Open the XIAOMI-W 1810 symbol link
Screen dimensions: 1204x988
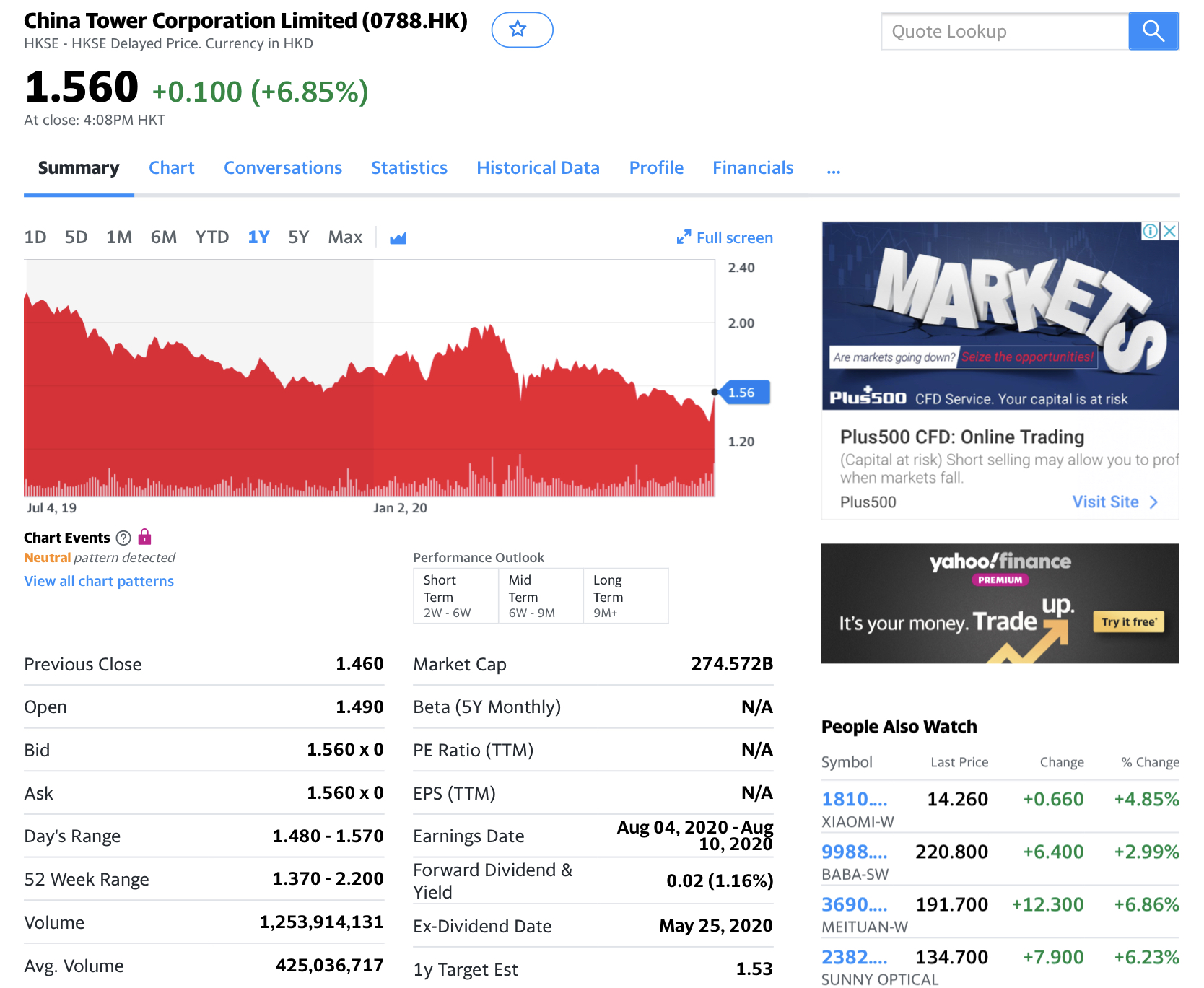(855, 800)
